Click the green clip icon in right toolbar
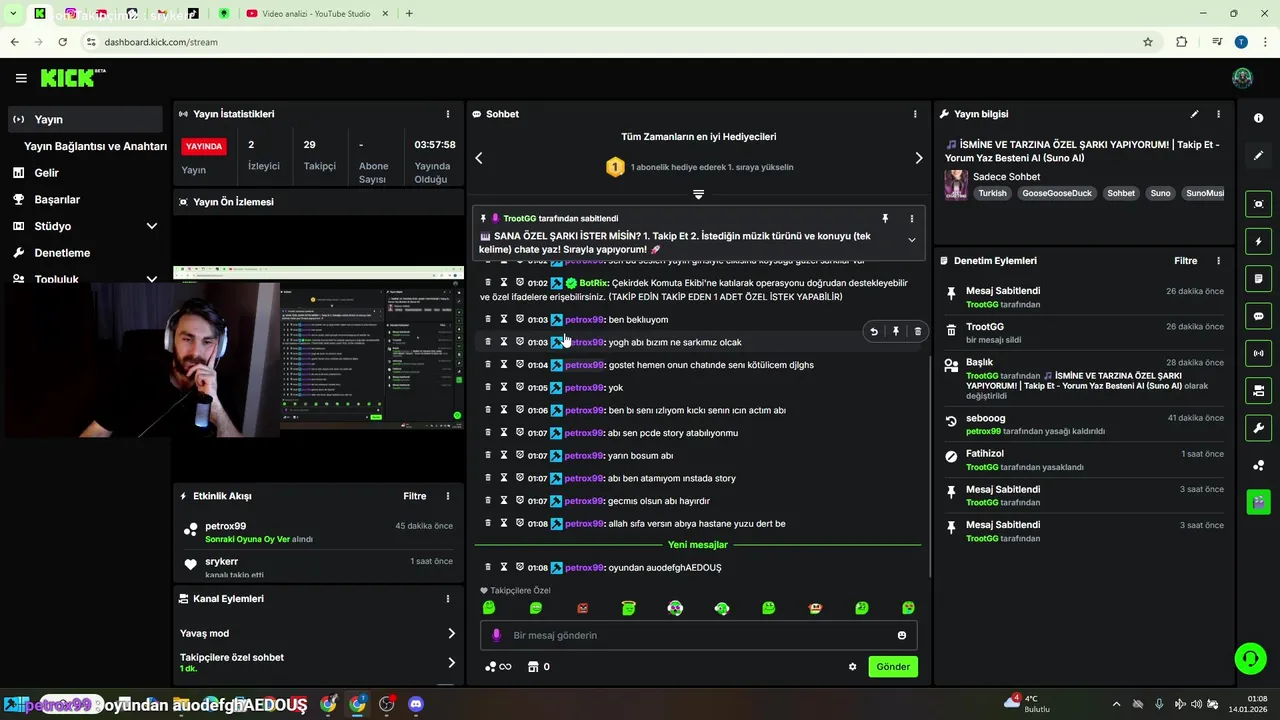This screenshot has width=1280, height=720. point(1258,501)
